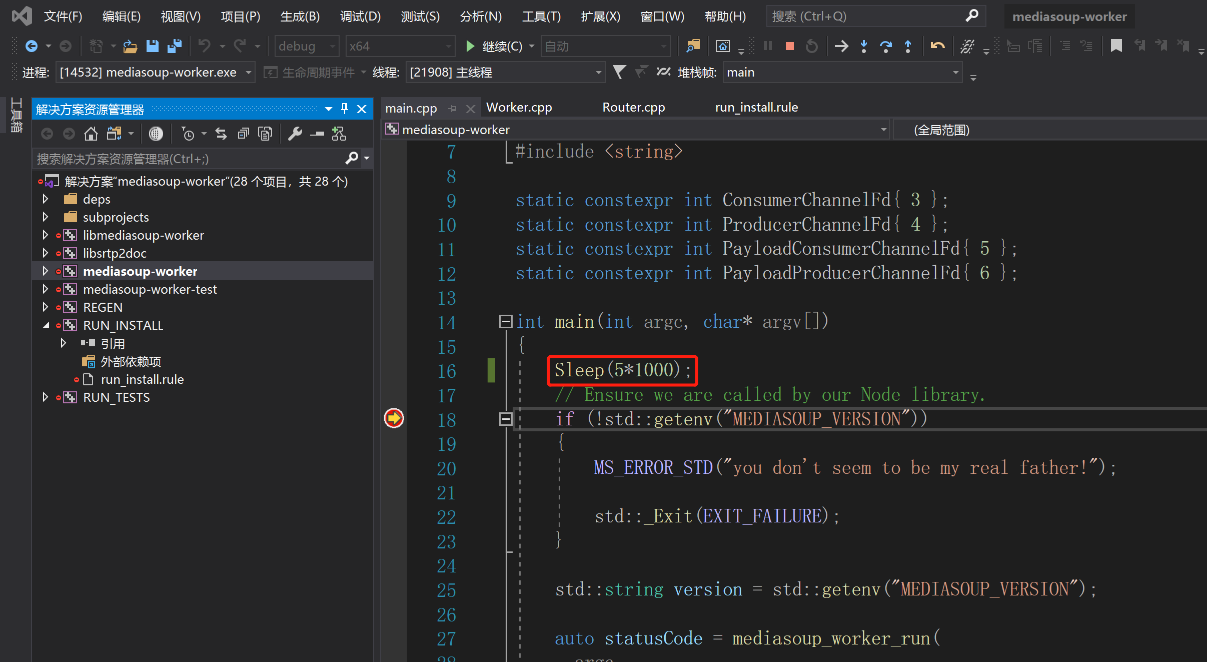Image resolution: width=1207 pixels, height=662 pixels.
Task: Click the breakpoint marker on line 18
Action: click(x=394, y=418)
